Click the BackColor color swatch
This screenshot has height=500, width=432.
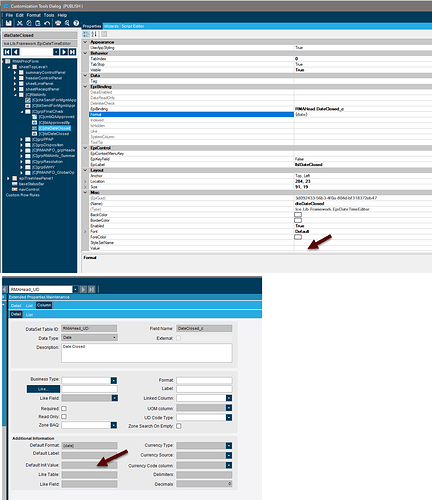(298, 215)
